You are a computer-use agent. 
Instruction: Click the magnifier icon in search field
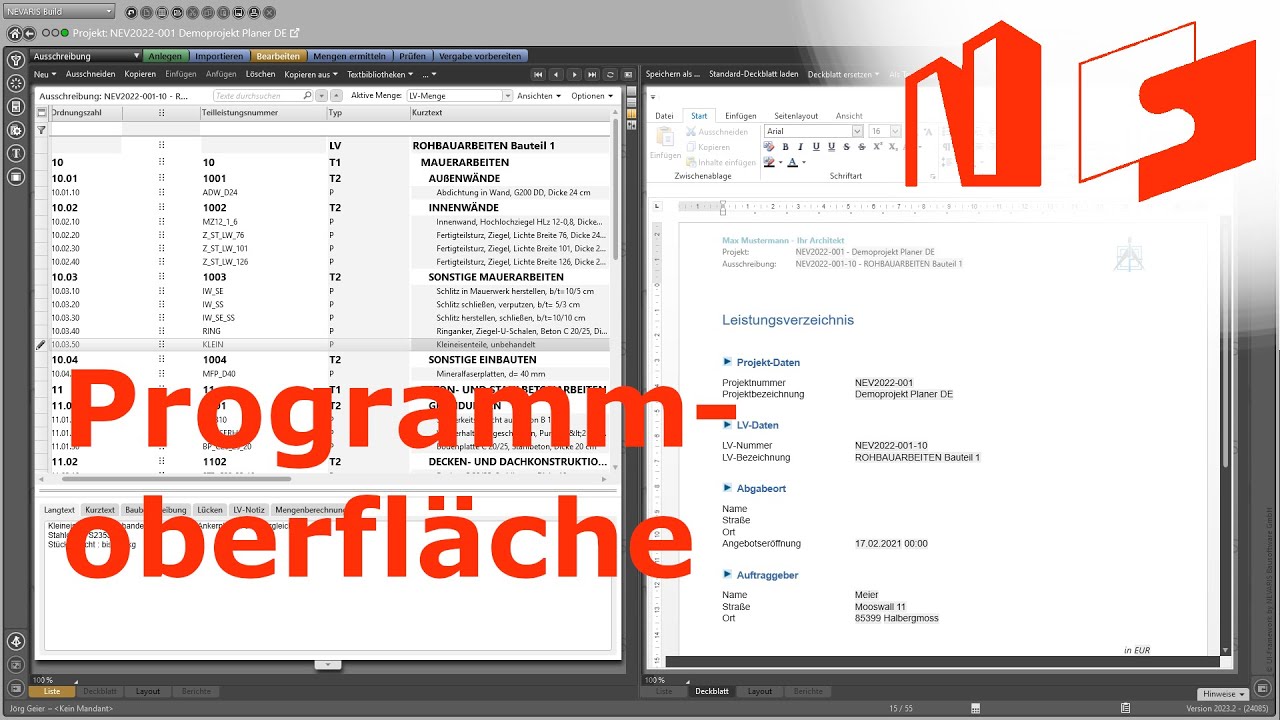click(307, 96)
